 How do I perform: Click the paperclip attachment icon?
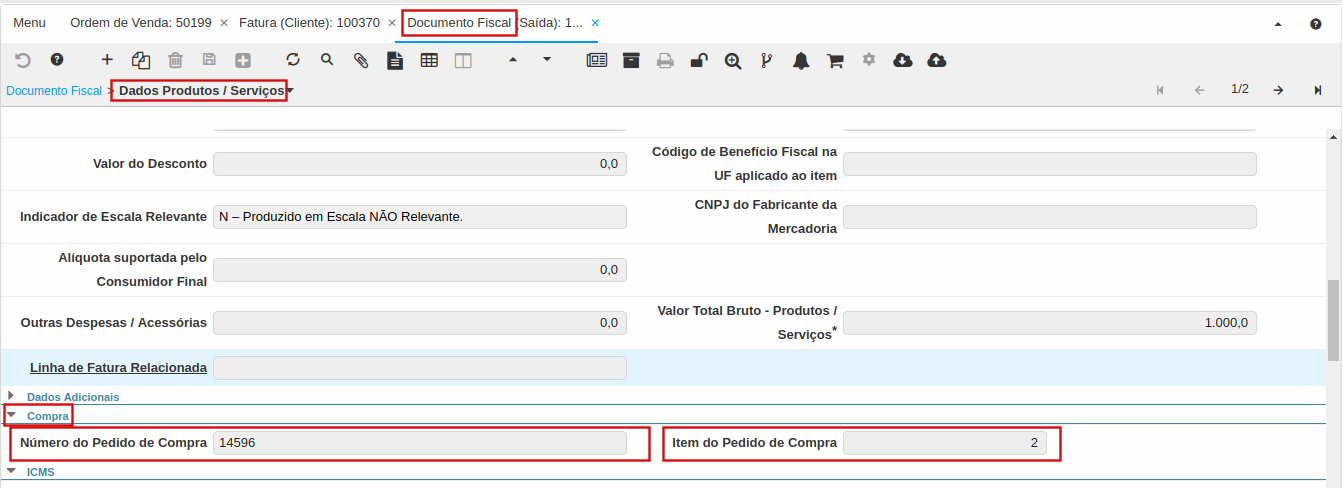(x=361, y=60)
